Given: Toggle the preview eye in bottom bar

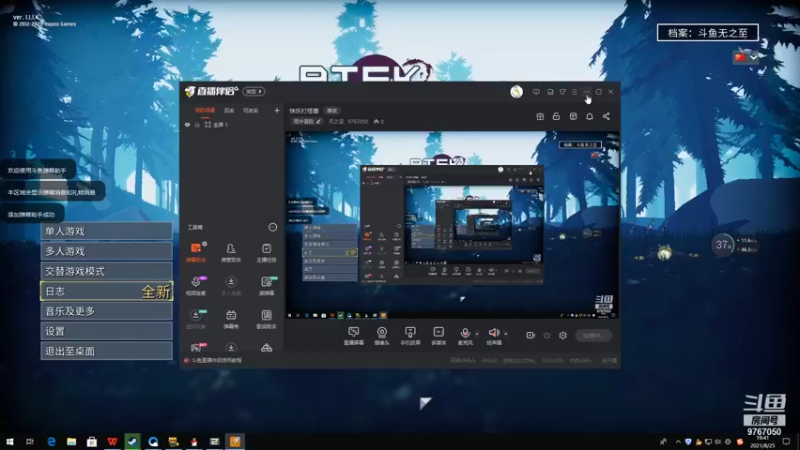Looking at the screenshot, I should click(547, 336).
